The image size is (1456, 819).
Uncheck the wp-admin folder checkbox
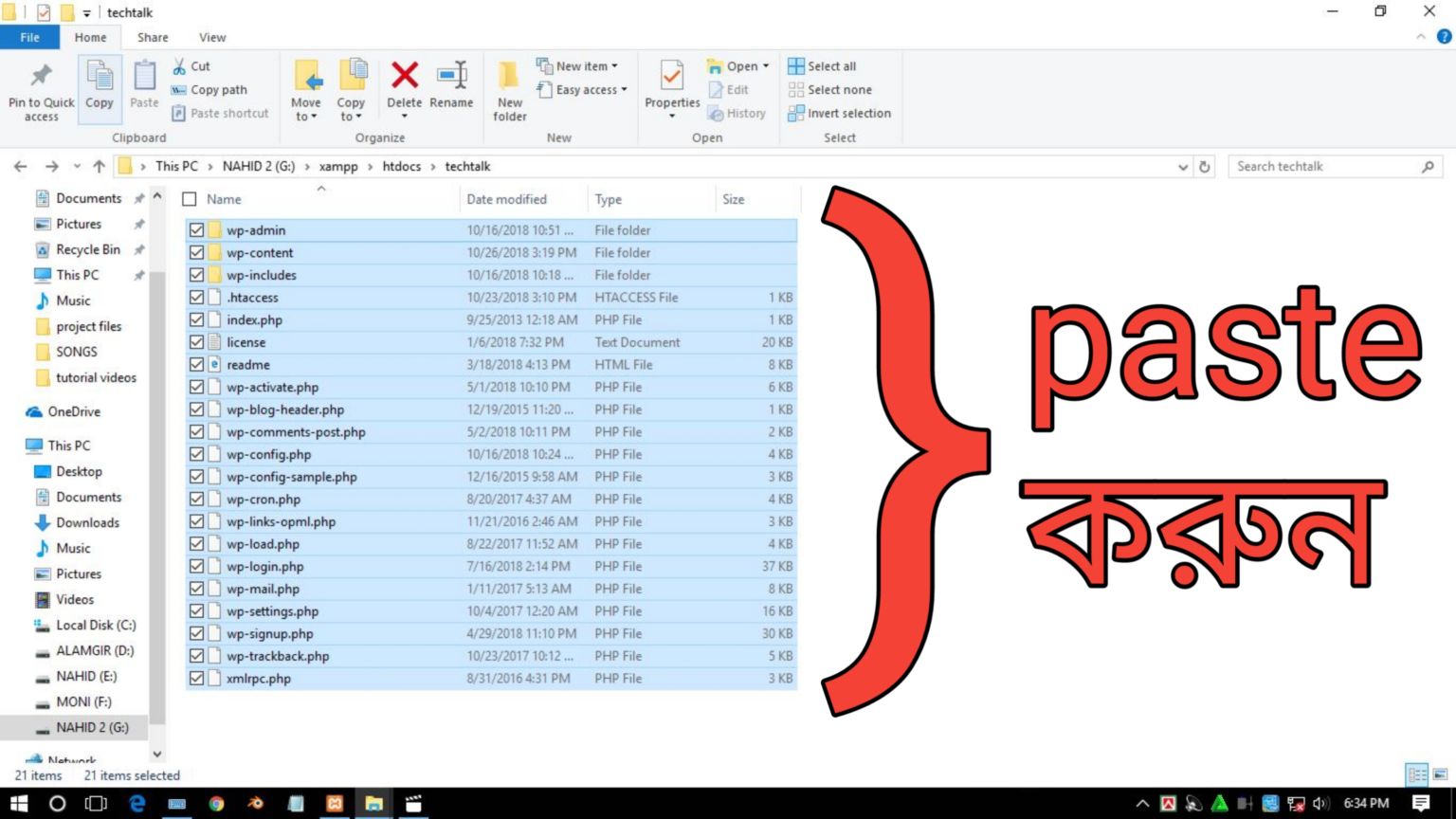196,230
